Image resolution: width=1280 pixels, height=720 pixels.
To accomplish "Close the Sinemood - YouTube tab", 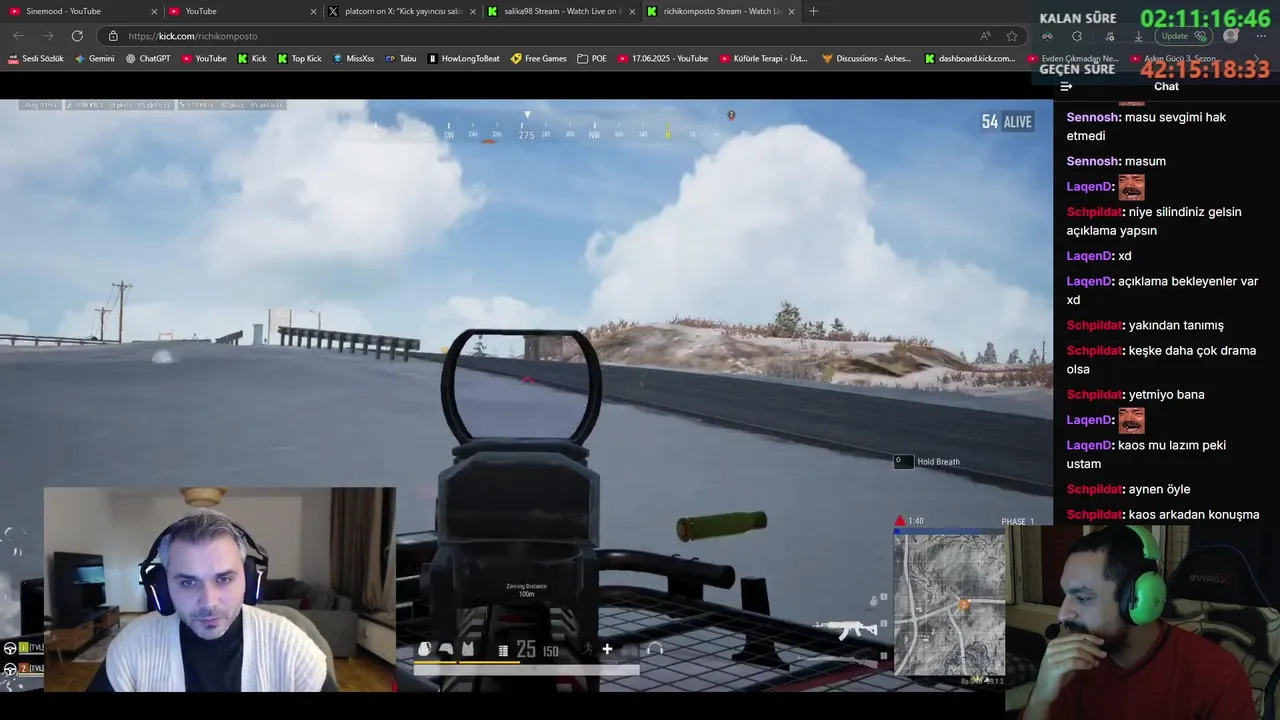I will (153, 11).
